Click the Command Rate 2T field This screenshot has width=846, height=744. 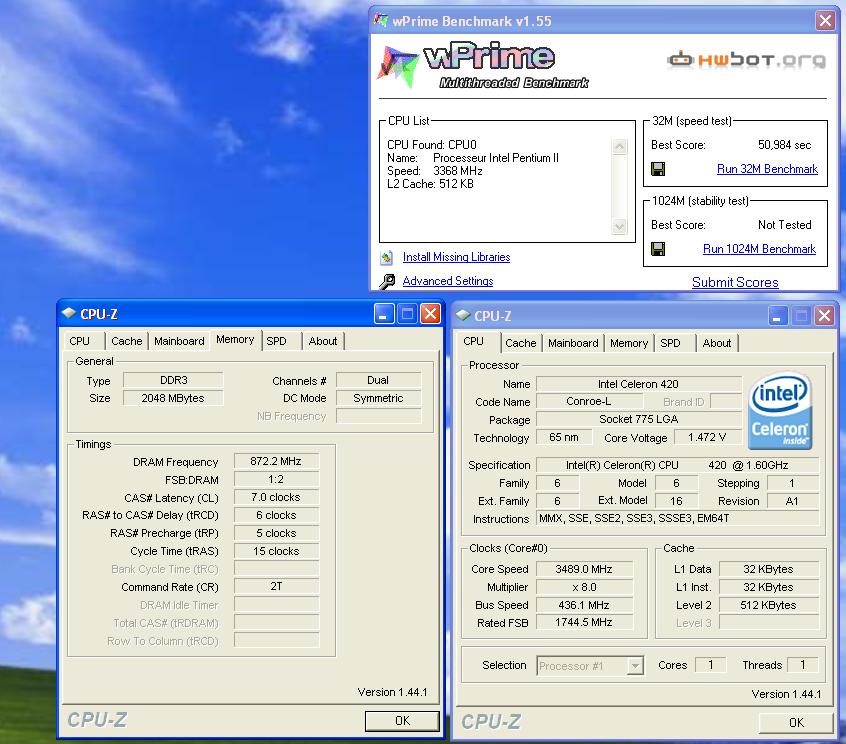(276, 586)
